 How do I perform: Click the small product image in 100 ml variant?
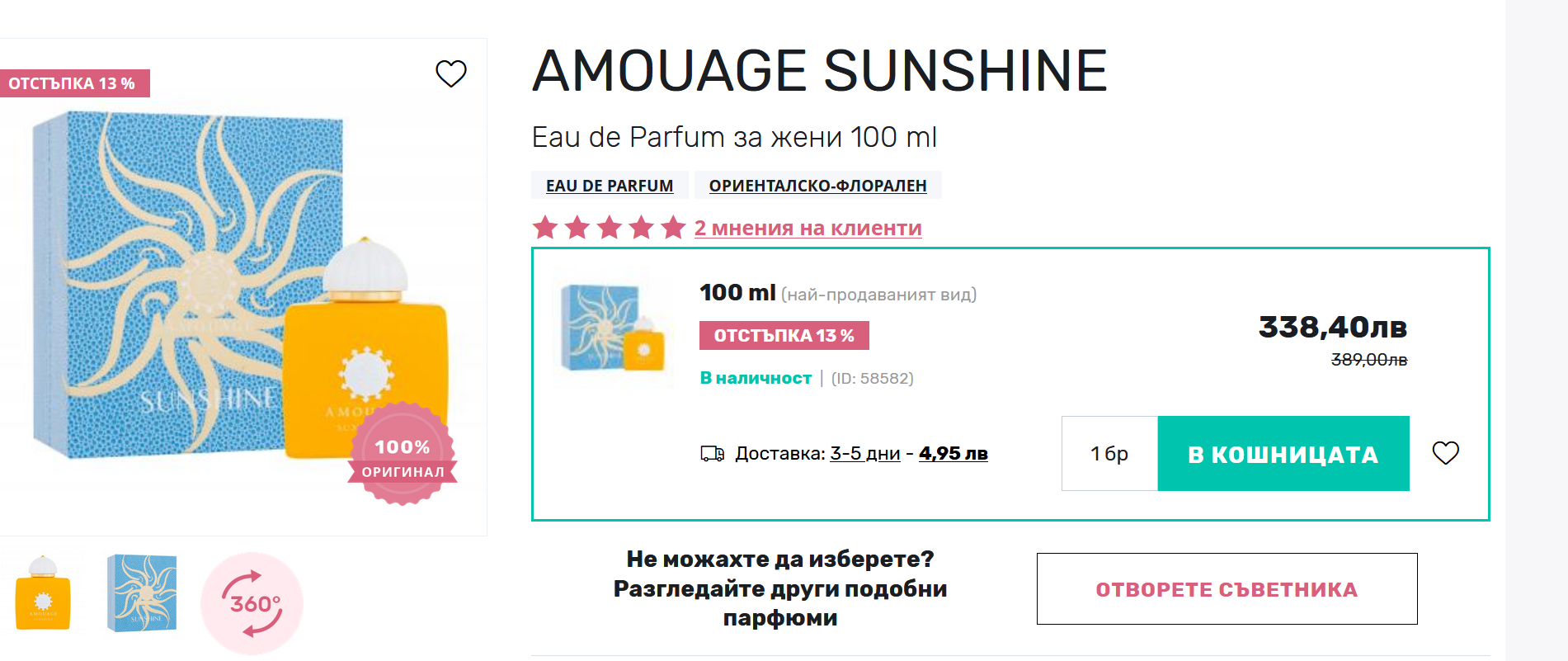[613, 329]
